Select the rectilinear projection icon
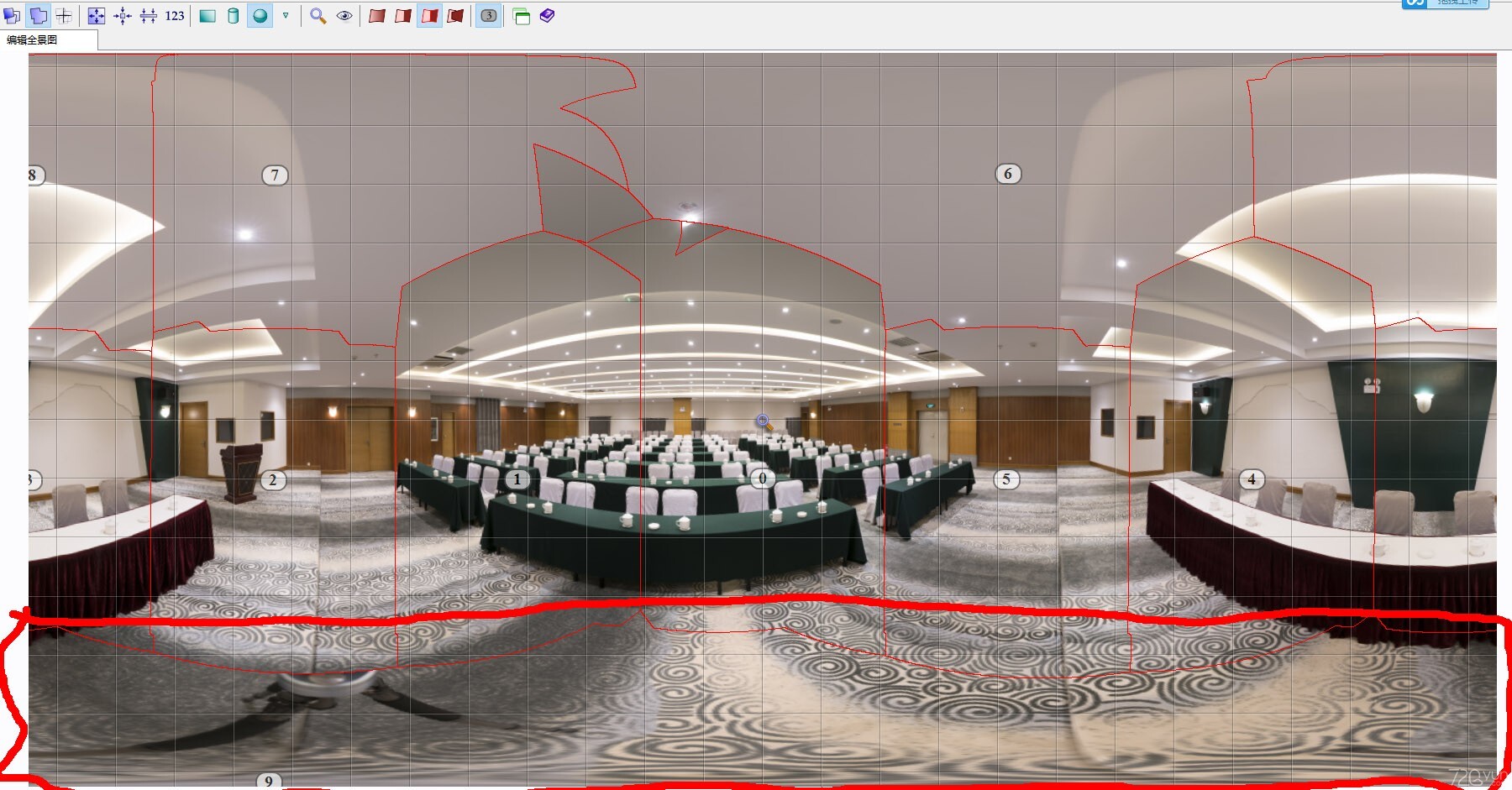The width and height of the screenshot is (1512, 790). tap(207, 16)
